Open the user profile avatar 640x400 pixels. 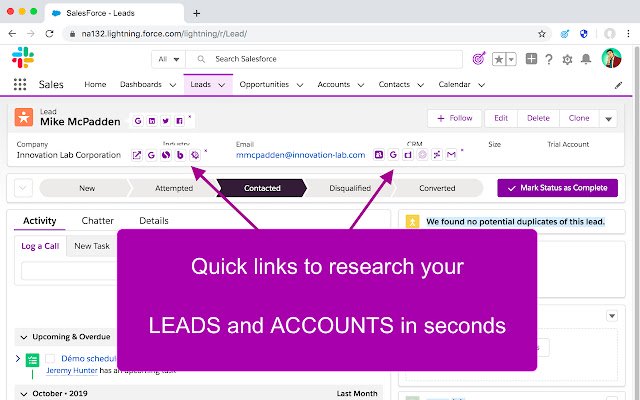click(611, 58)
